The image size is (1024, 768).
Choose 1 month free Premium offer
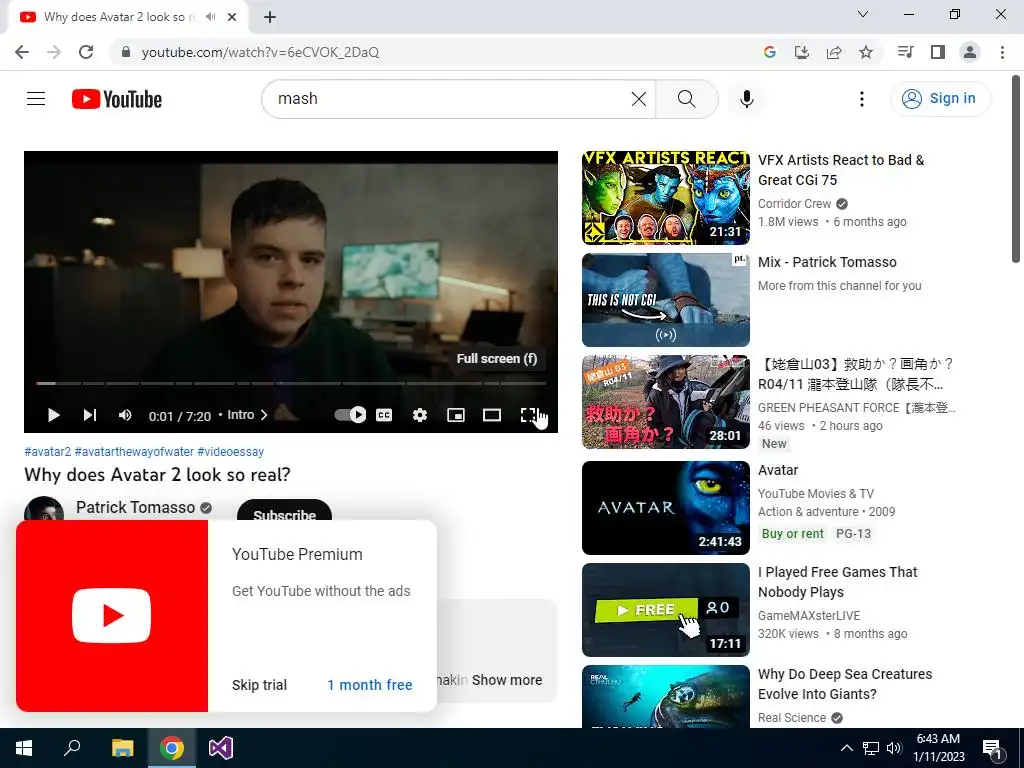click(x=370, y=684)
